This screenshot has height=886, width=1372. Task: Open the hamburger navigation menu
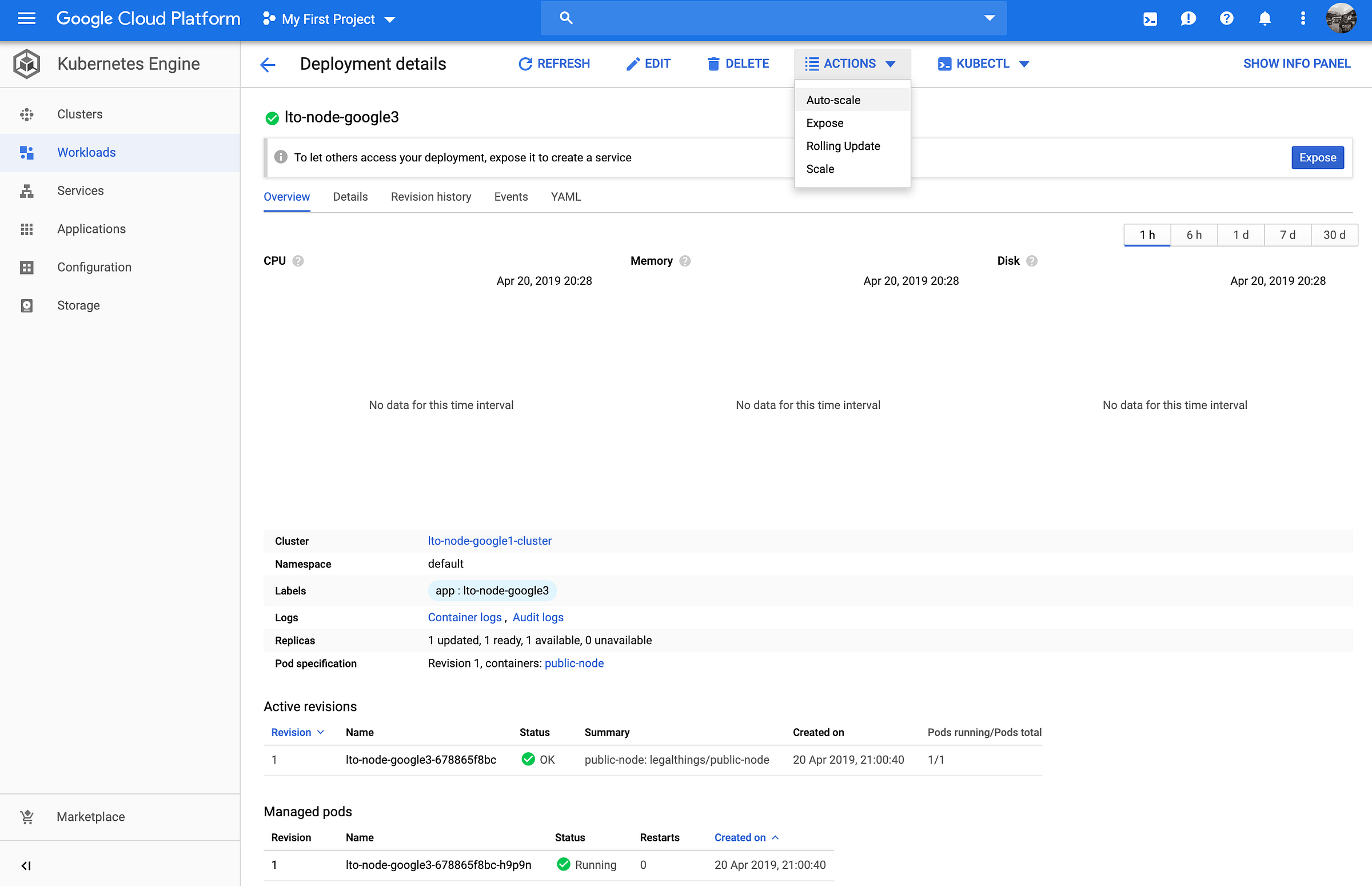click(26, 18)
